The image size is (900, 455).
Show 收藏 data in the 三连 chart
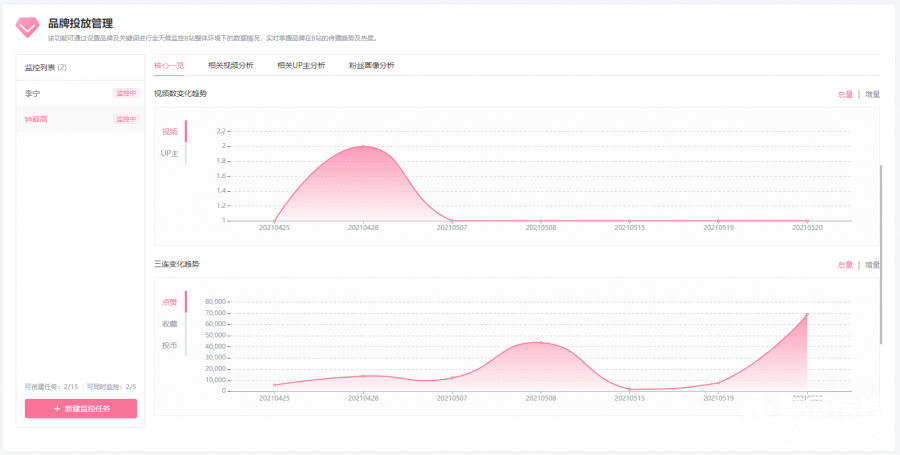(169, 323)
